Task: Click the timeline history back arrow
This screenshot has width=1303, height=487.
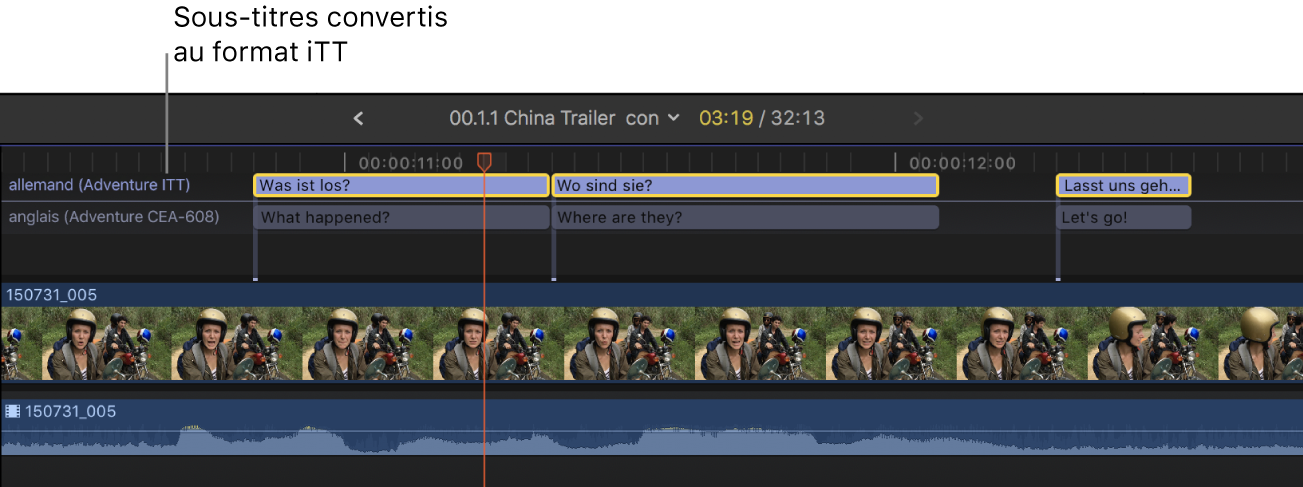Action: tap(358, 119)
